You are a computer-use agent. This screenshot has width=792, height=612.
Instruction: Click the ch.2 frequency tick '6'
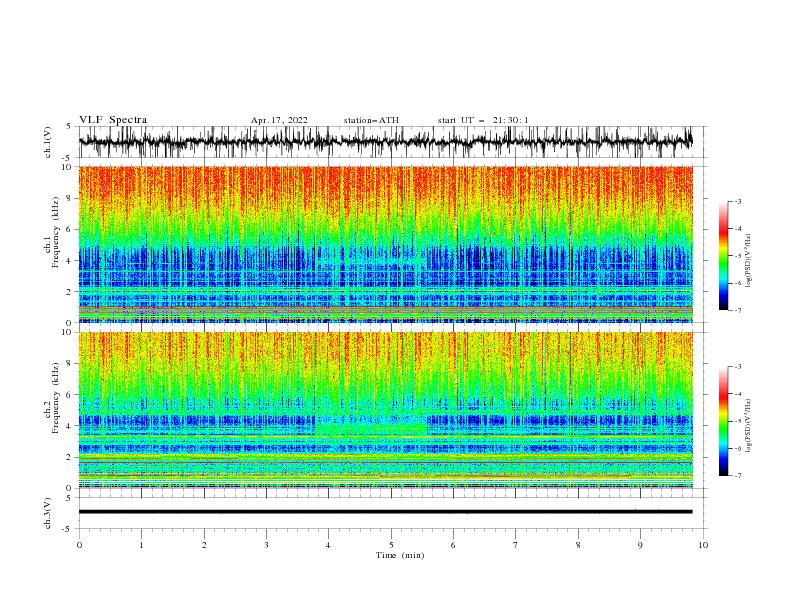[69, 394]
